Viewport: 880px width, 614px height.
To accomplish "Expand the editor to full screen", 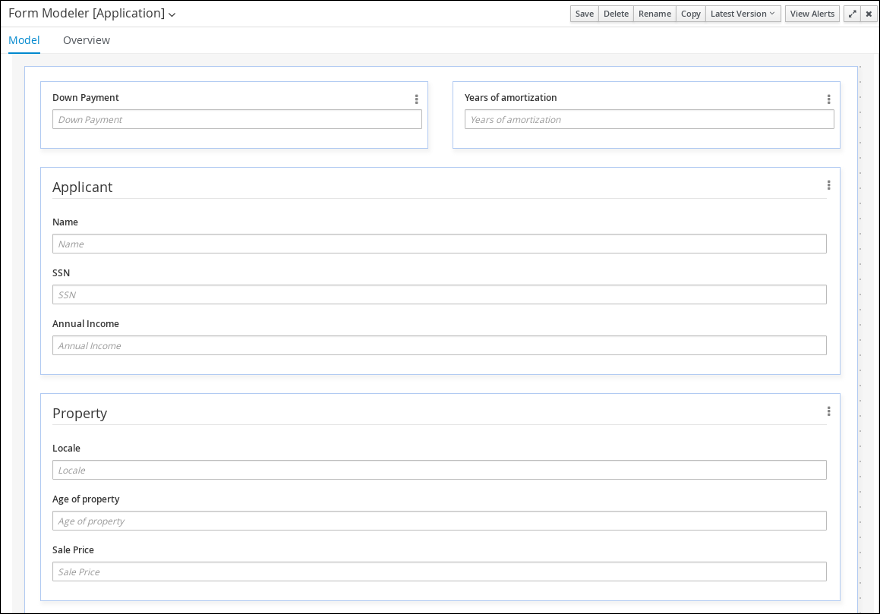I will [852, 14].
